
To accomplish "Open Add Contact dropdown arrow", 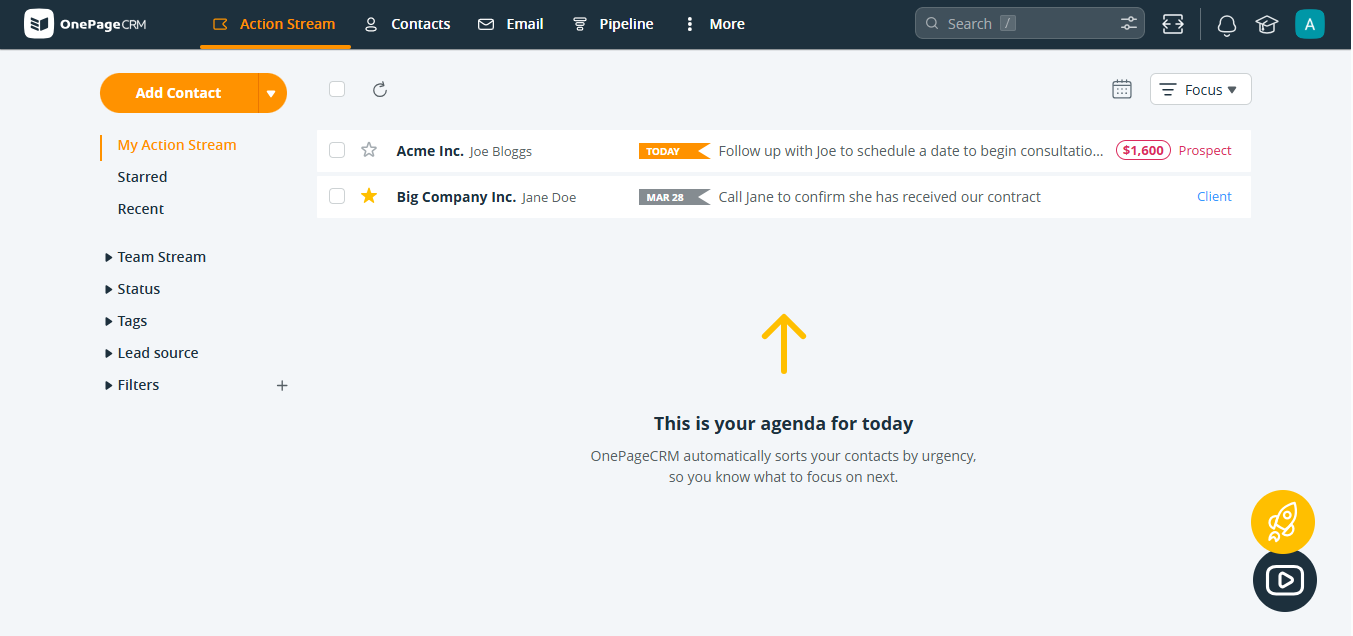I will pos(272,93).
